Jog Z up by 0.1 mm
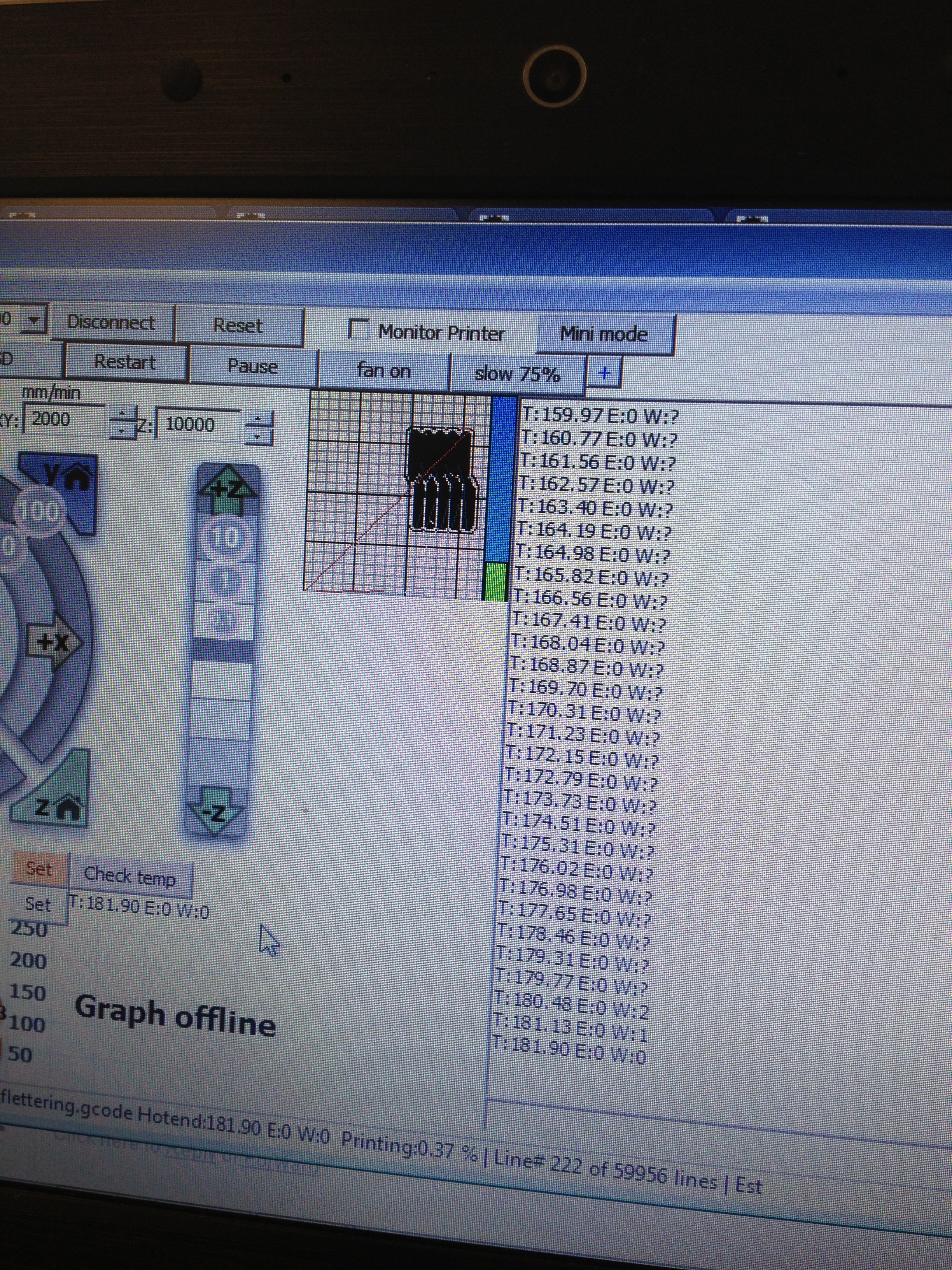The height and width of the screenshot is (1270, 952). pos(223,622)
